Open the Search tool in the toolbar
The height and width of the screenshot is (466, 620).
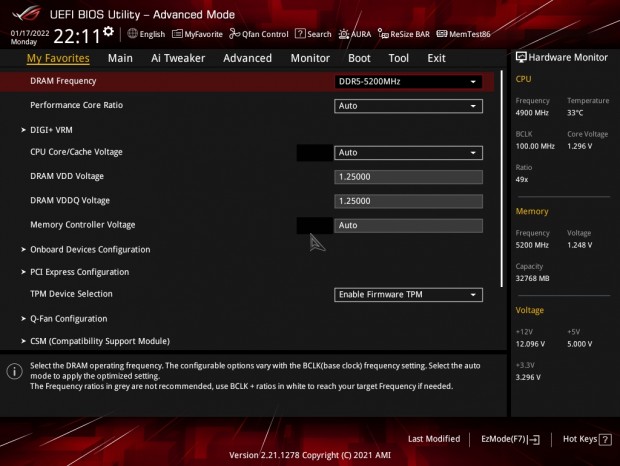[314, 34]
